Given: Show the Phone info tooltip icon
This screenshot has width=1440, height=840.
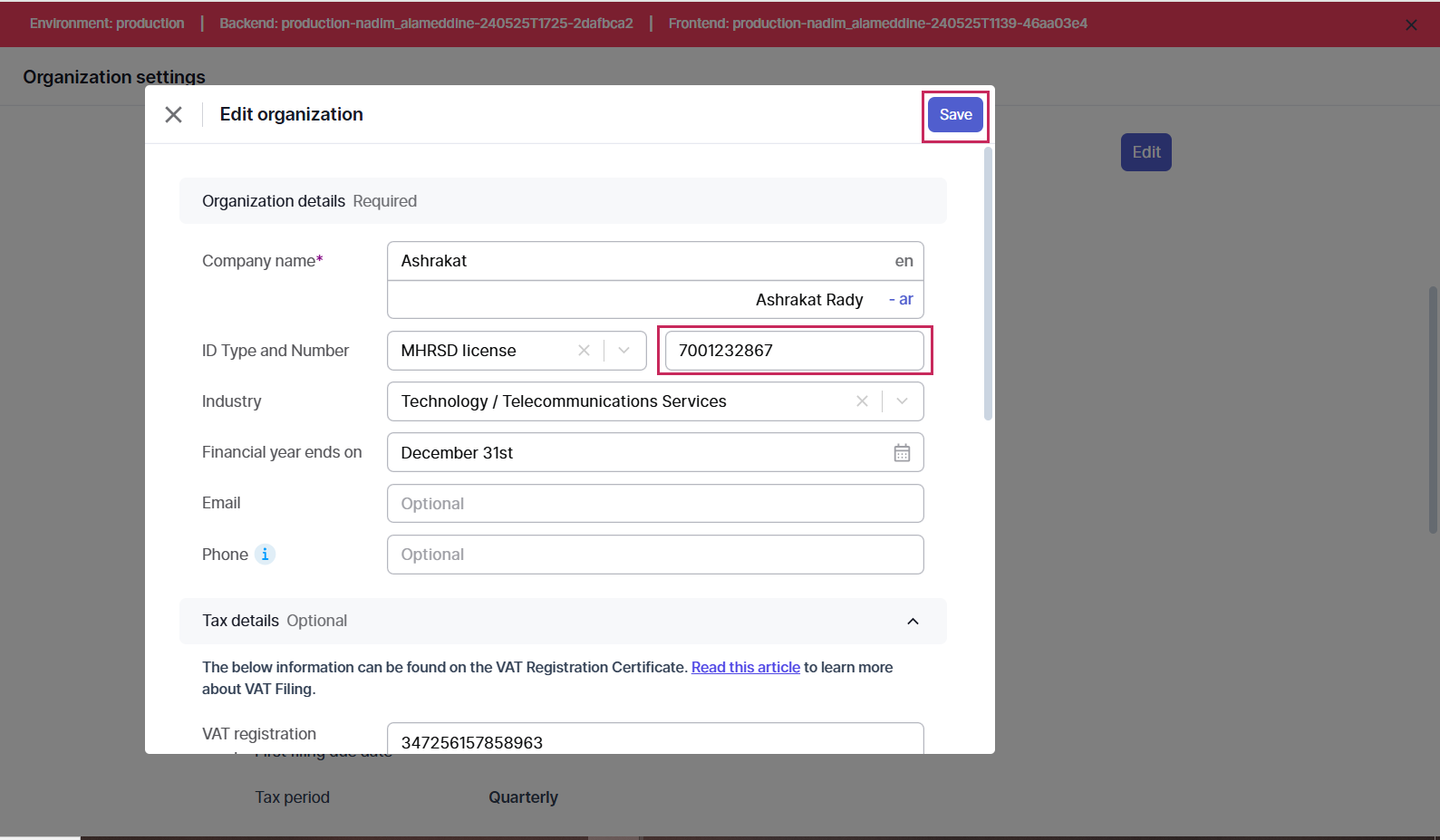Looking at the screenshot, I should click(265, 554).
